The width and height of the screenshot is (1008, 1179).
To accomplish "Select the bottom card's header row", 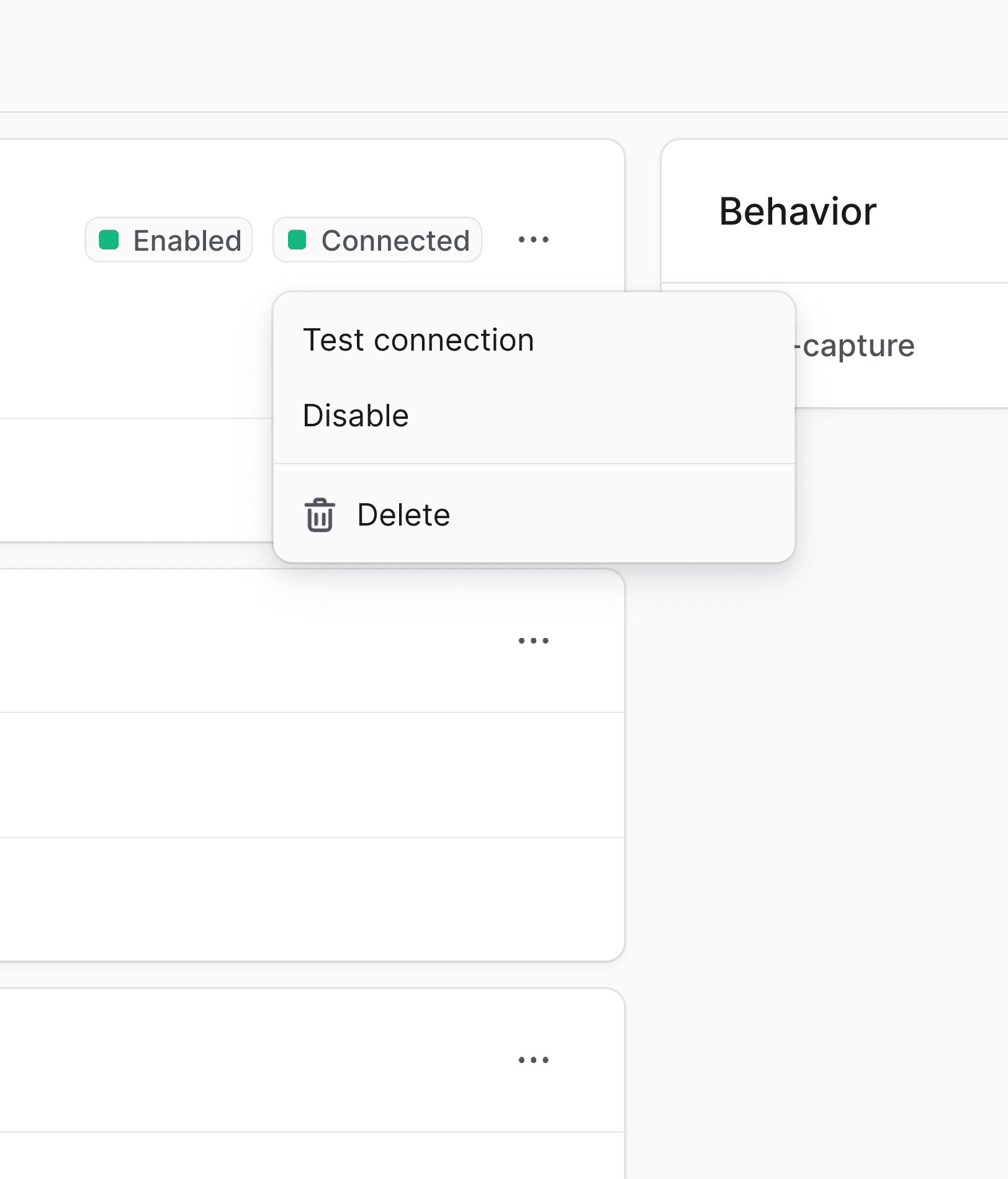I will (312, 1060).
